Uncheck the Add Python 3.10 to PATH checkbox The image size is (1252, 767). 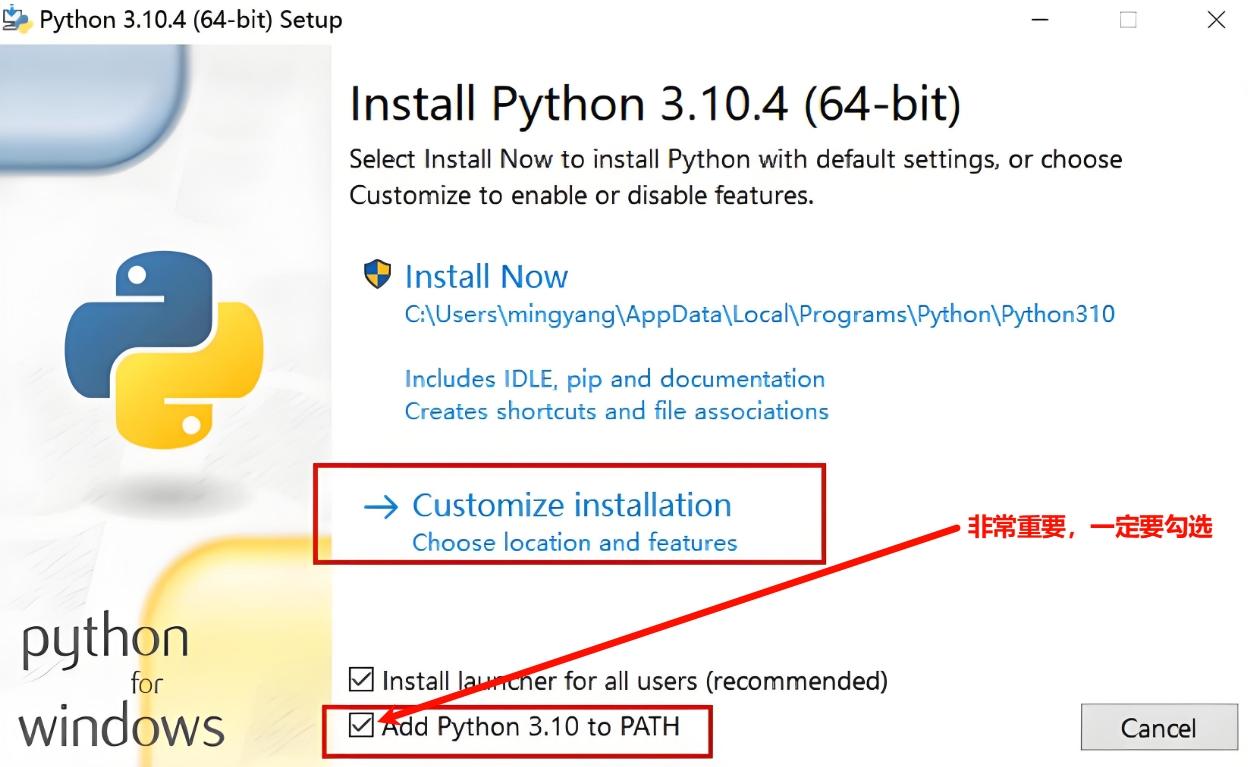pyautogui.click(x=360, y=726)
